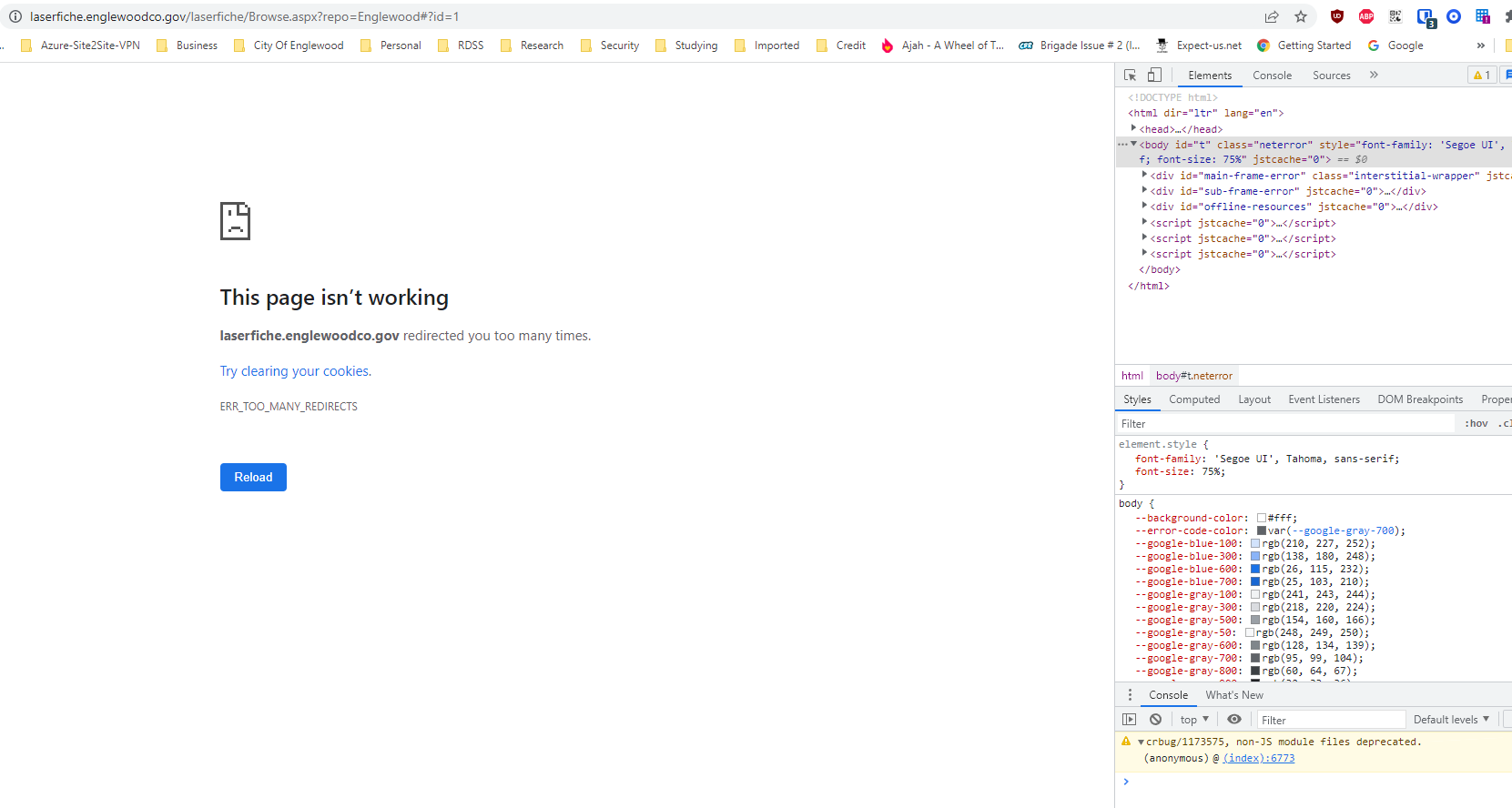Open the Default levels dropdown
The width and height of the screenshot is (1512, 808).
click(x=1451, y=720)
